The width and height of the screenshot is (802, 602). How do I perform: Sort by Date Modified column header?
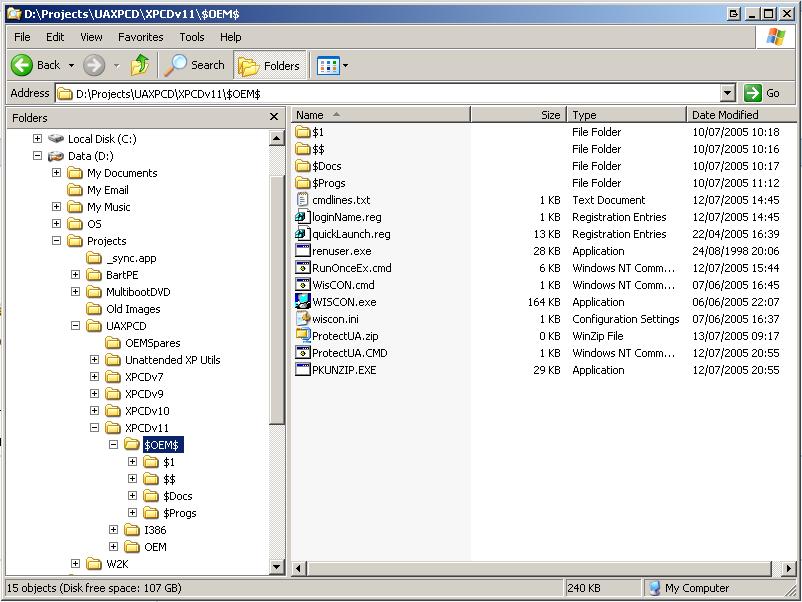coord(741,115)
